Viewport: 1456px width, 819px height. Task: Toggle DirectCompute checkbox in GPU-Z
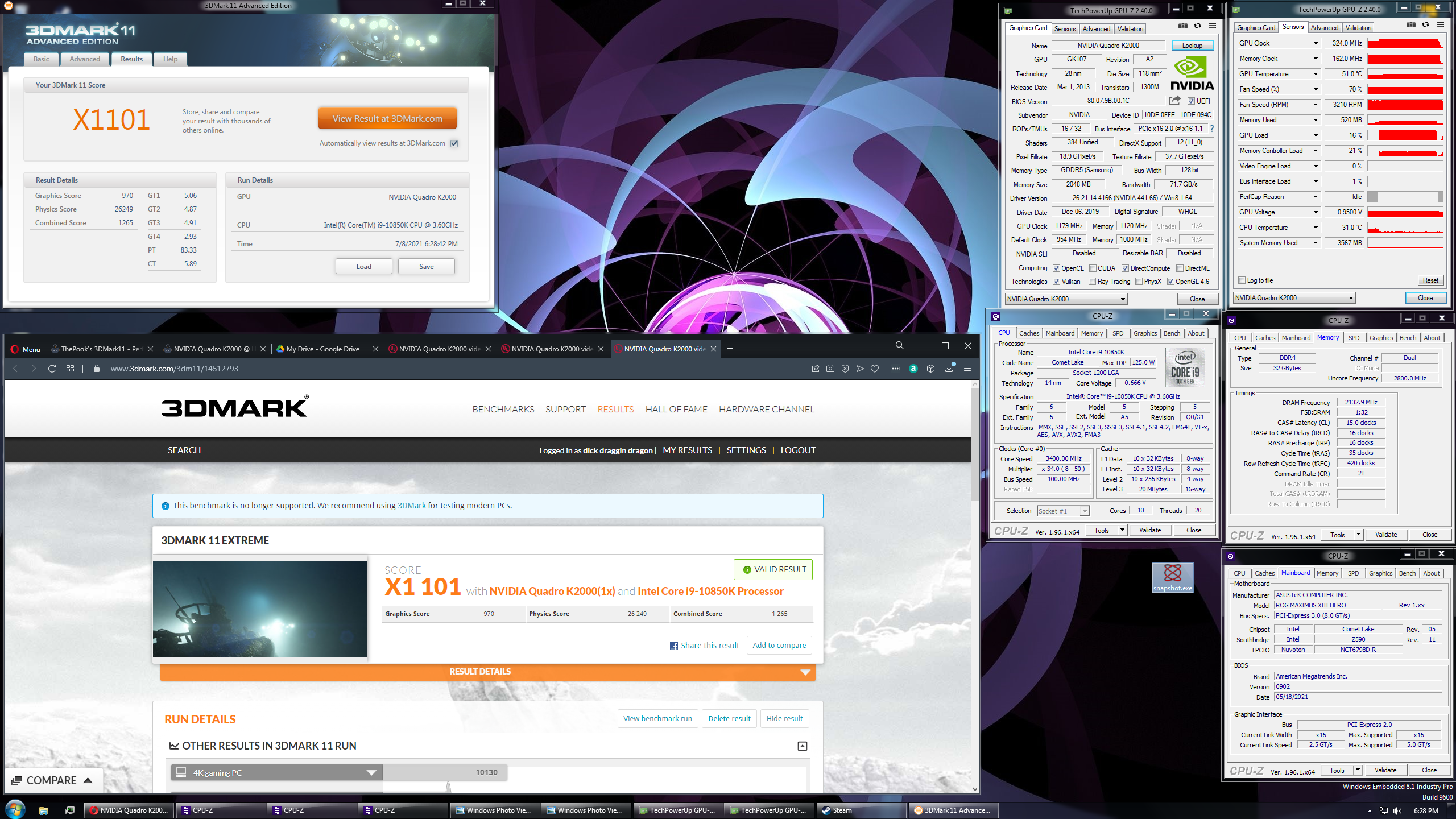[x=1125, y=268]
